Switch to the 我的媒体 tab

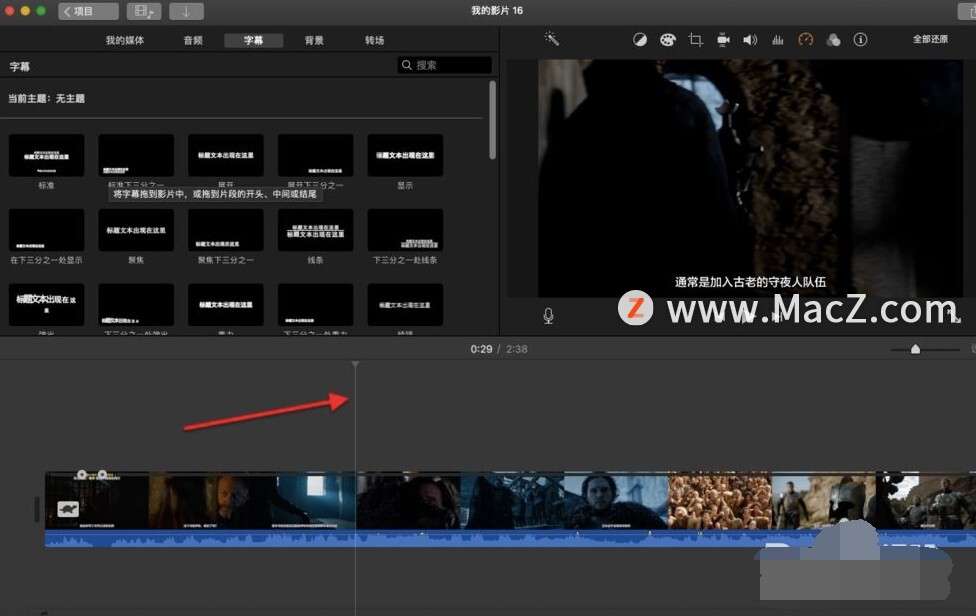coord(124,40)
